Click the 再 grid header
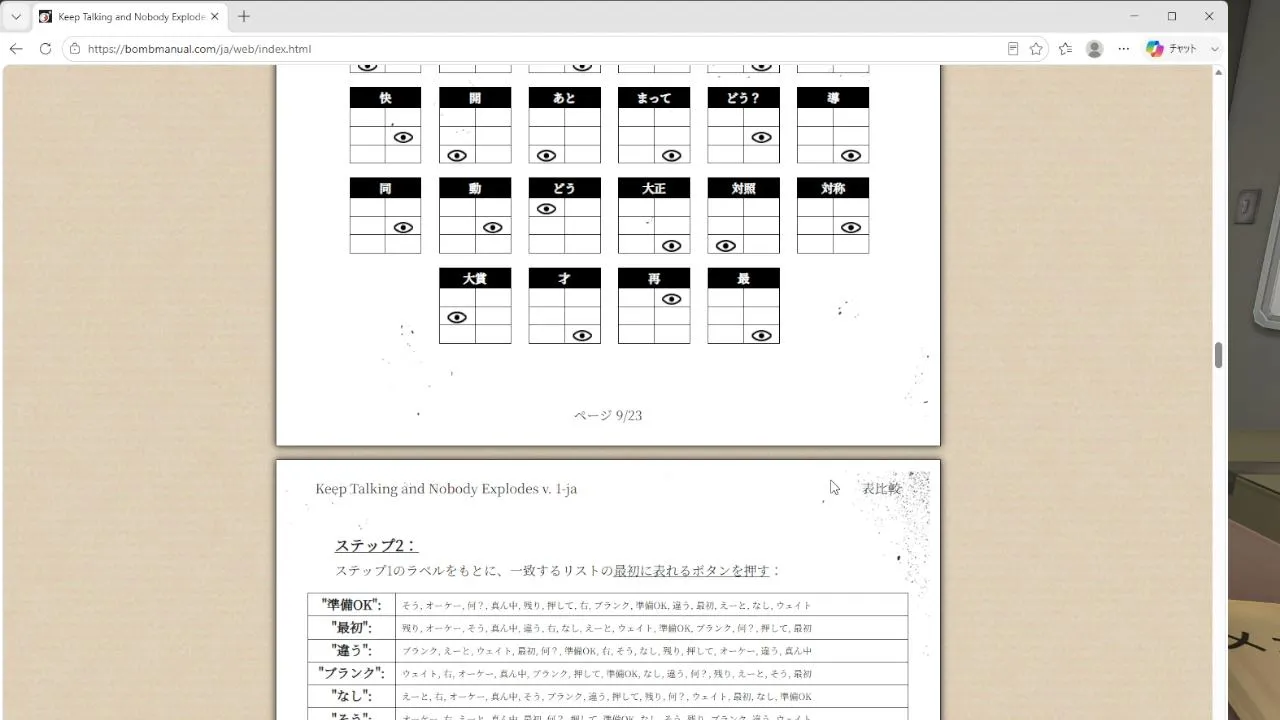 click(x=654, y=278)
